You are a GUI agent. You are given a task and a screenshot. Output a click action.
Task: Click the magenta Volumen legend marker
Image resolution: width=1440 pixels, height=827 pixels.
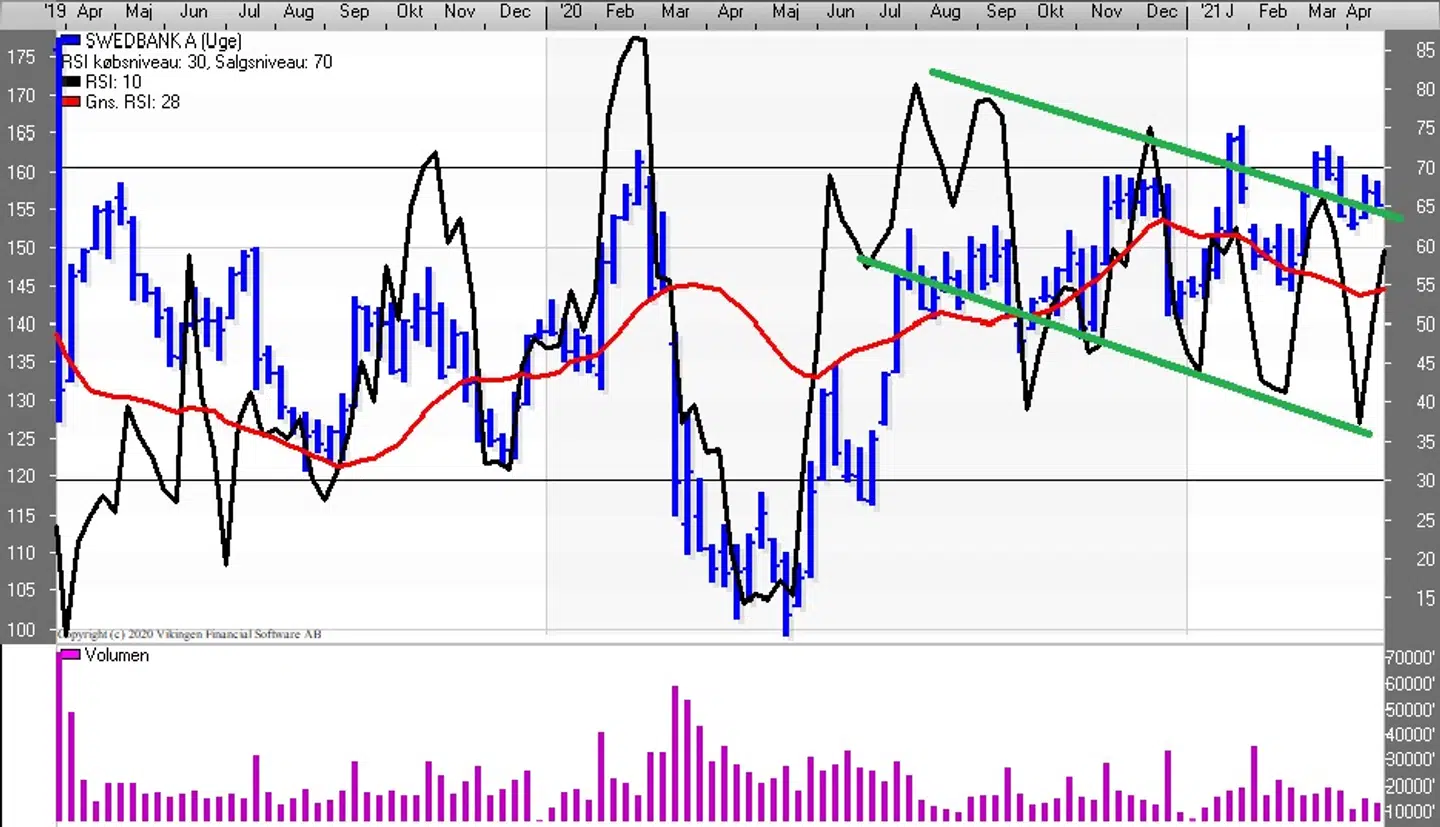click(x=70, y=655)
